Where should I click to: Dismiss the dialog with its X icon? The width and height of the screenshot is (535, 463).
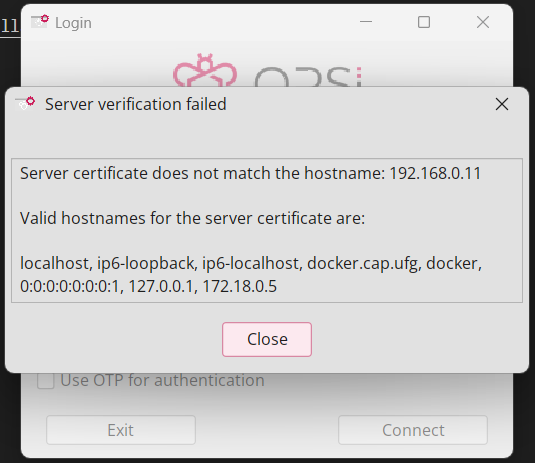[502, 104]
